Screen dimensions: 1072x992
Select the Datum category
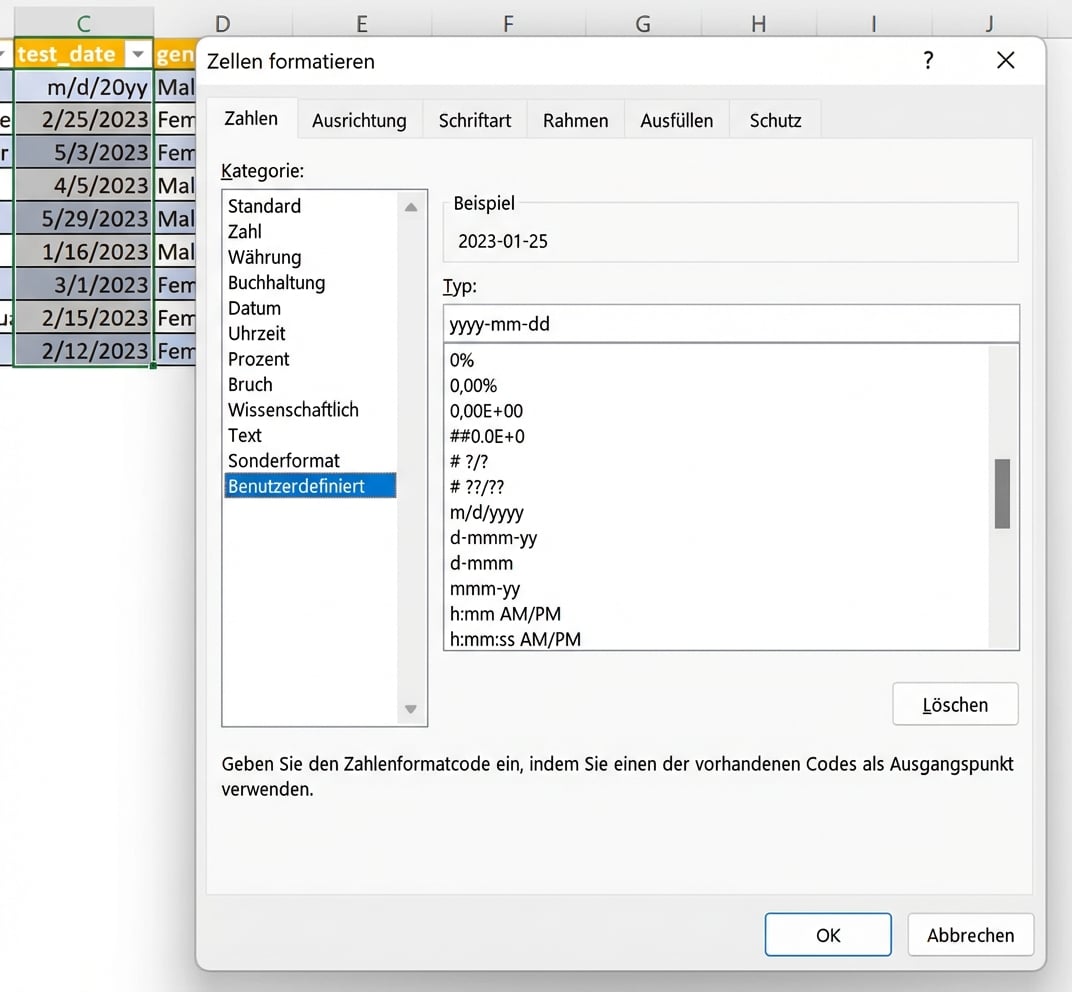pyautogui.click(x=254, y=308)
